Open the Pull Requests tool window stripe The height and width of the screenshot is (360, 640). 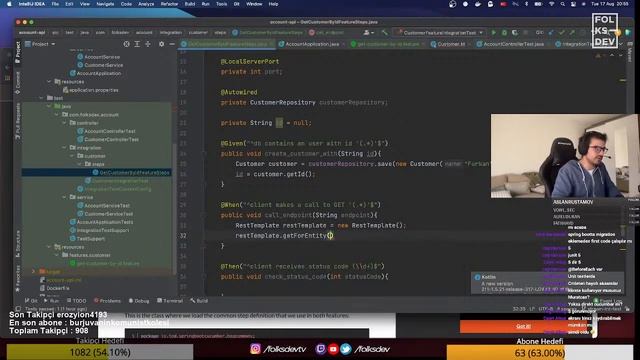point(18,121)
